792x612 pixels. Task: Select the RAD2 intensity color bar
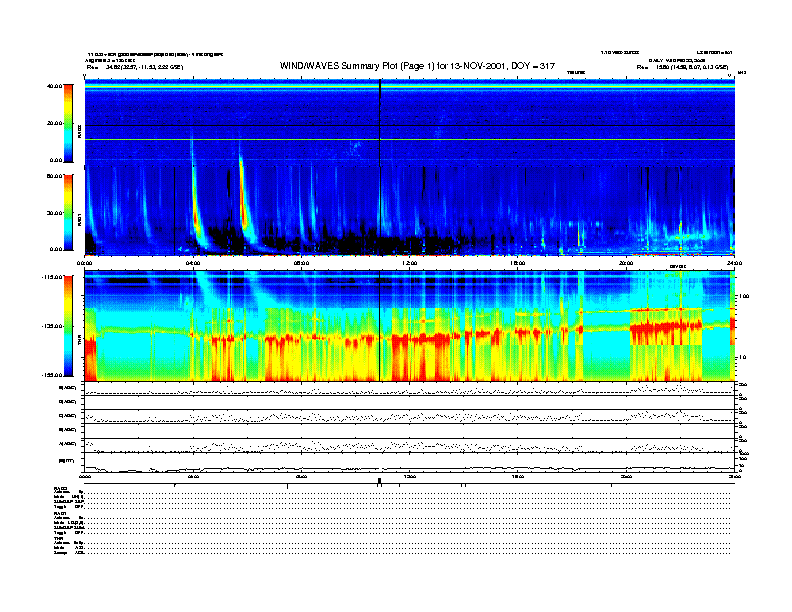[x=68, y=123]
